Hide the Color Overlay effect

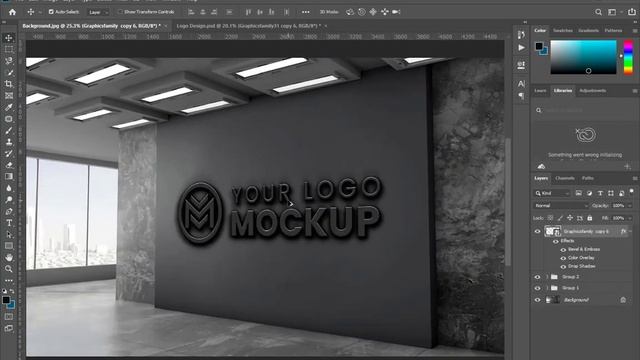(x=563, y=258)
